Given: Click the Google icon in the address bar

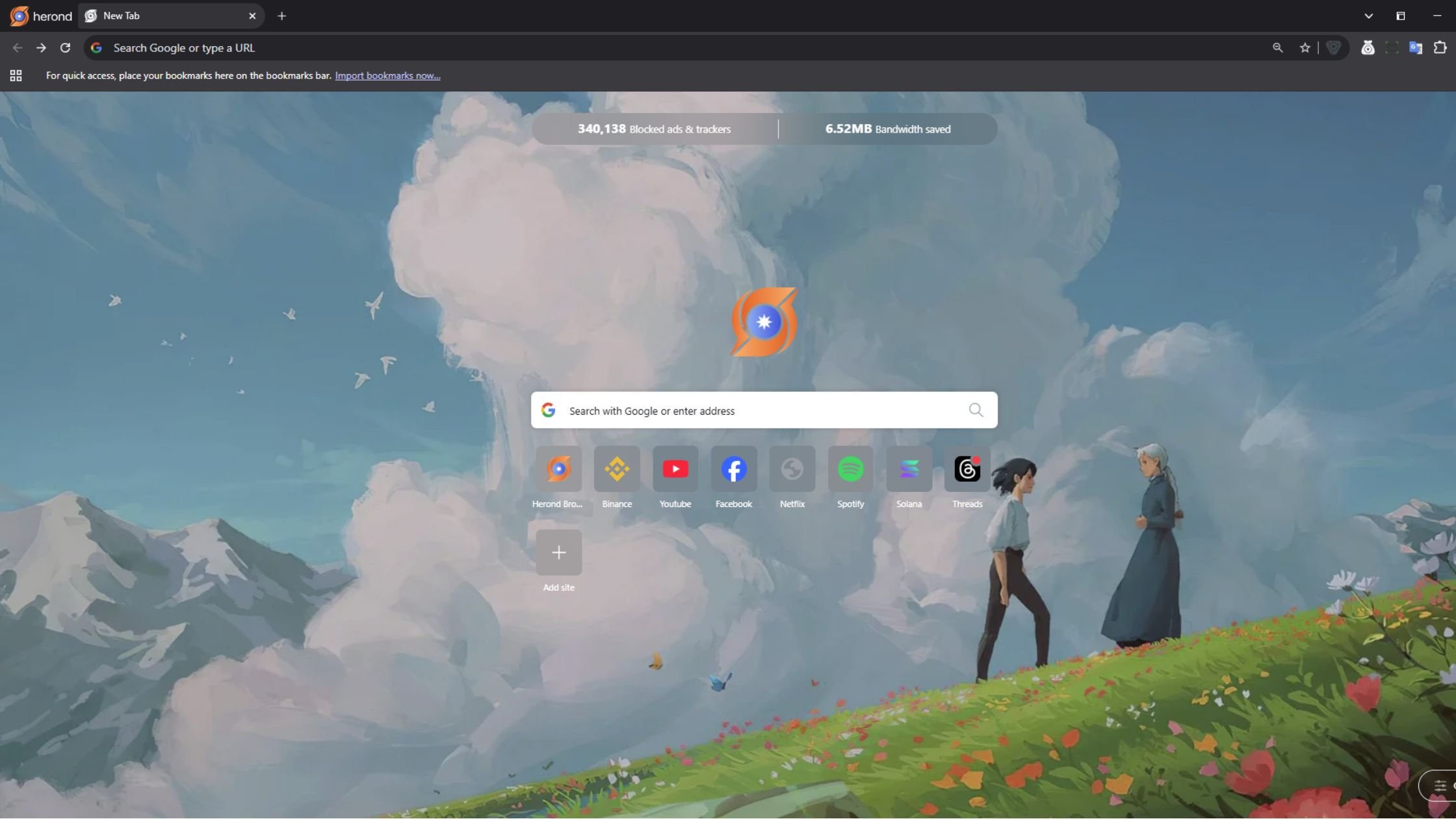Looking at the screenshot, I should [96, 47].
